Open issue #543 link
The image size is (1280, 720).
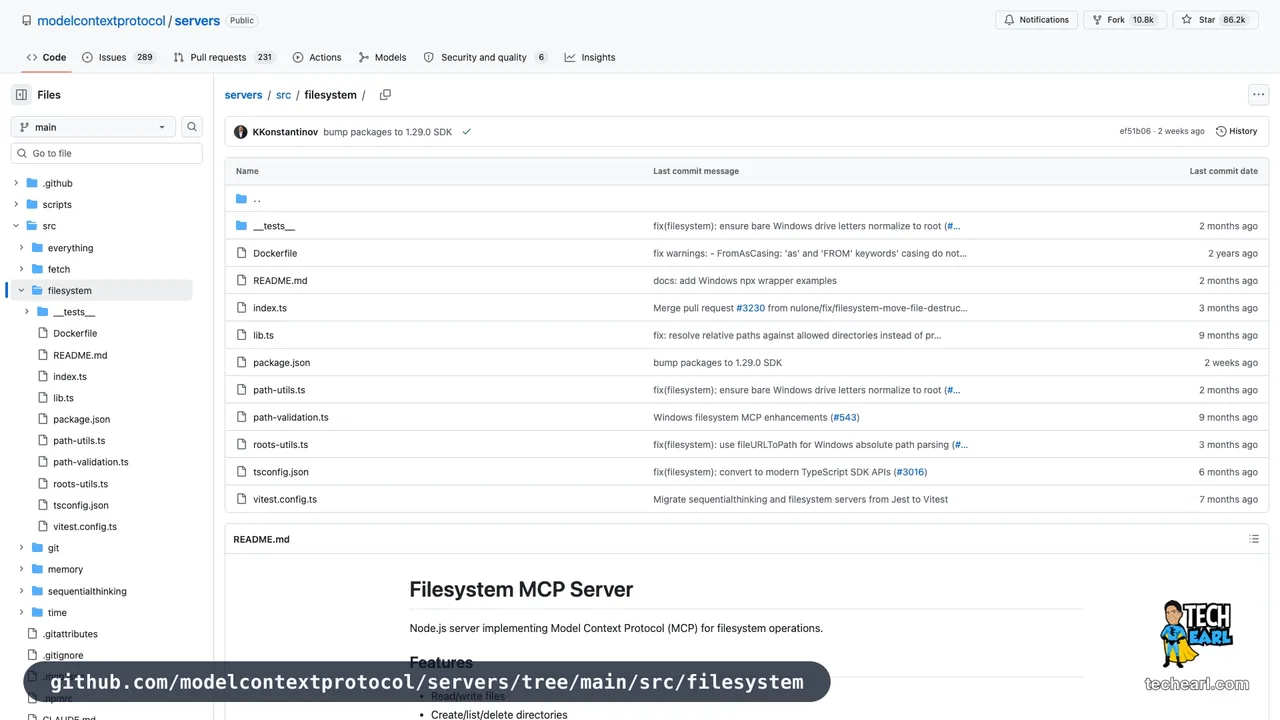pos(844,417)
